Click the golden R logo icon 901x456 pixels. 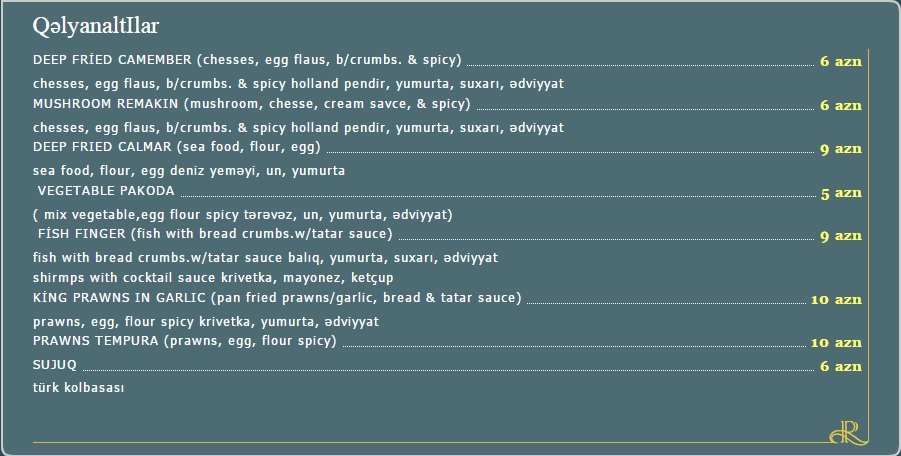point(848,432)
